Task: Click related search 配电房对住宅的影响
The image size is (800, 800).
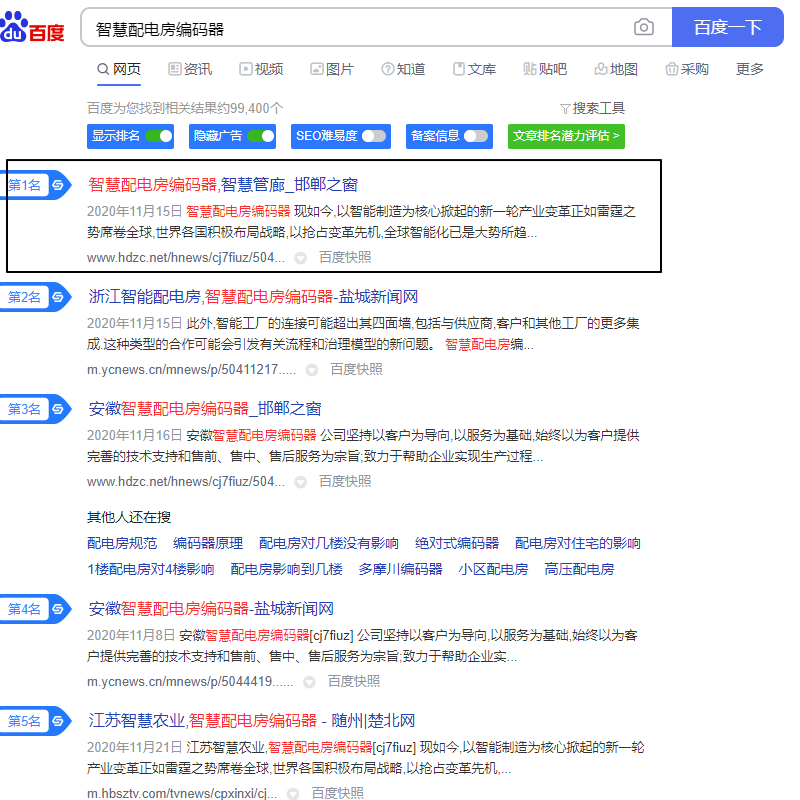Action: [x=578, y=543]
